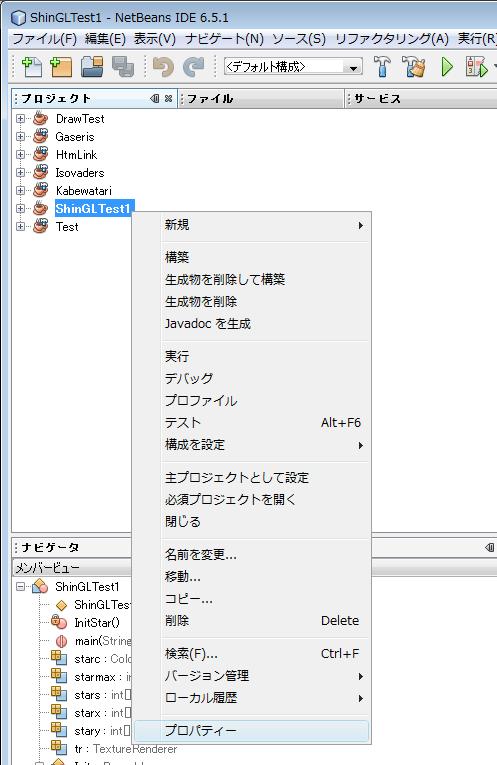497x765 pixels.
Task: Click the ShinGLTest1 class icon in navigator
Action: [40, 586]
